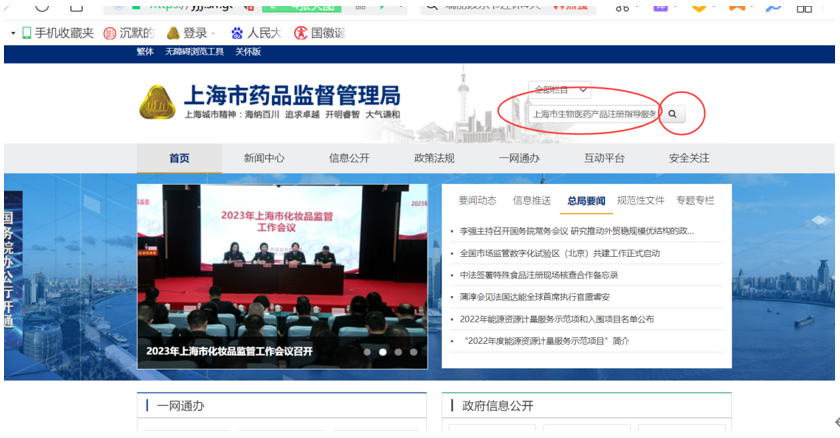Click the site search input field
840x438 pixels.
point(593,114)
